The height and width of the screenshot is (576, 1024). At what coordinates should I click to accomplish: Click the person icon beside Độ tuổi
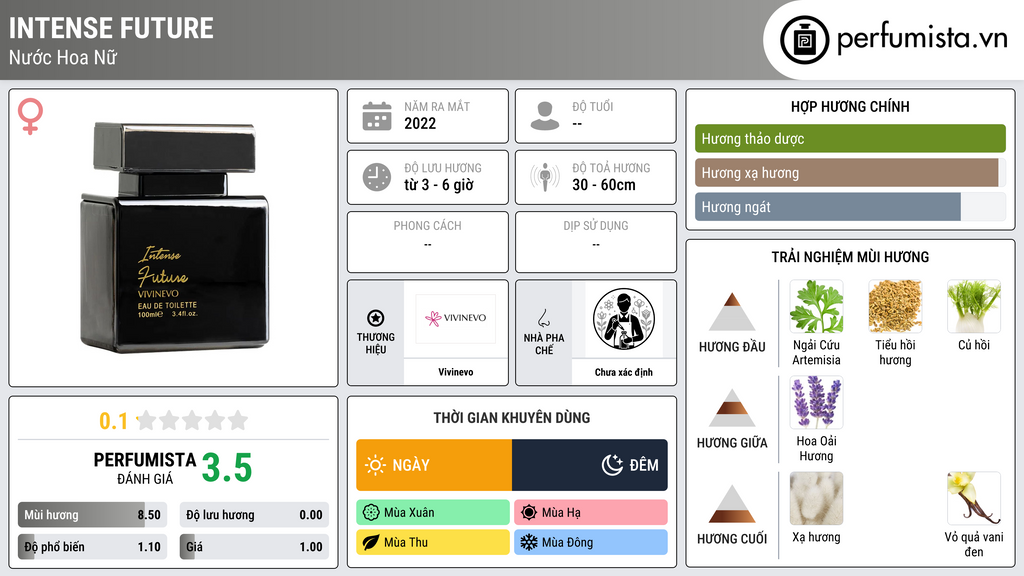tap(545, 116)
